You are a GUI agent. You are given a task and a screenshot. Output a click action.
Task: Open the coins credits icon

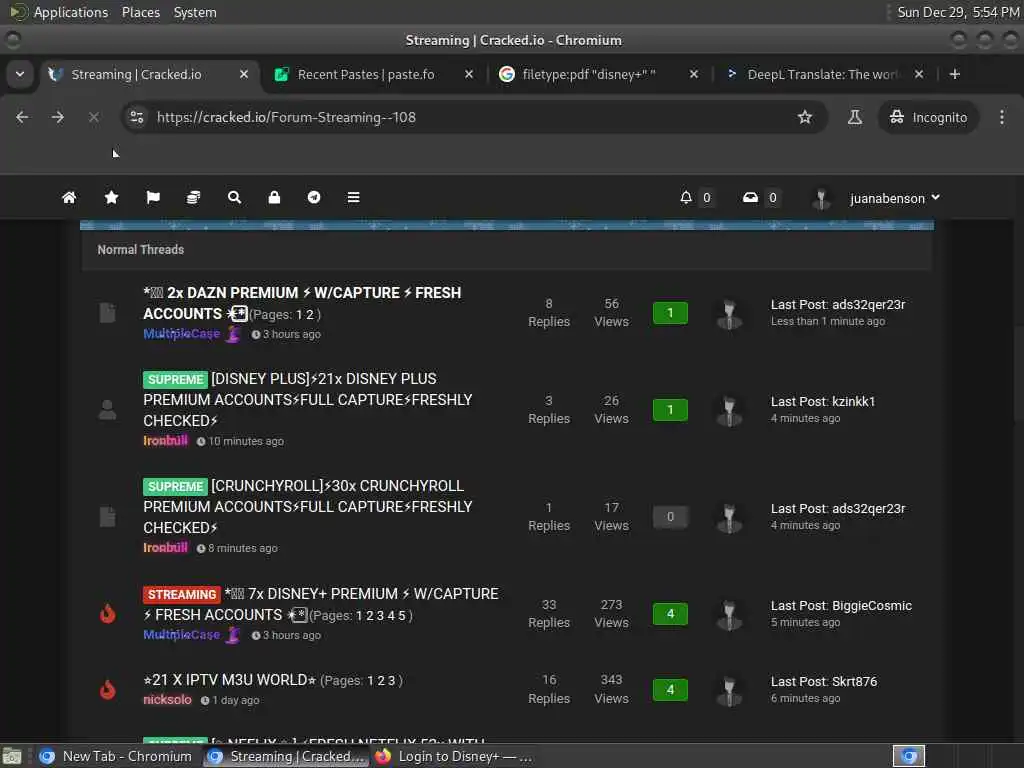[x=193, y=197]
